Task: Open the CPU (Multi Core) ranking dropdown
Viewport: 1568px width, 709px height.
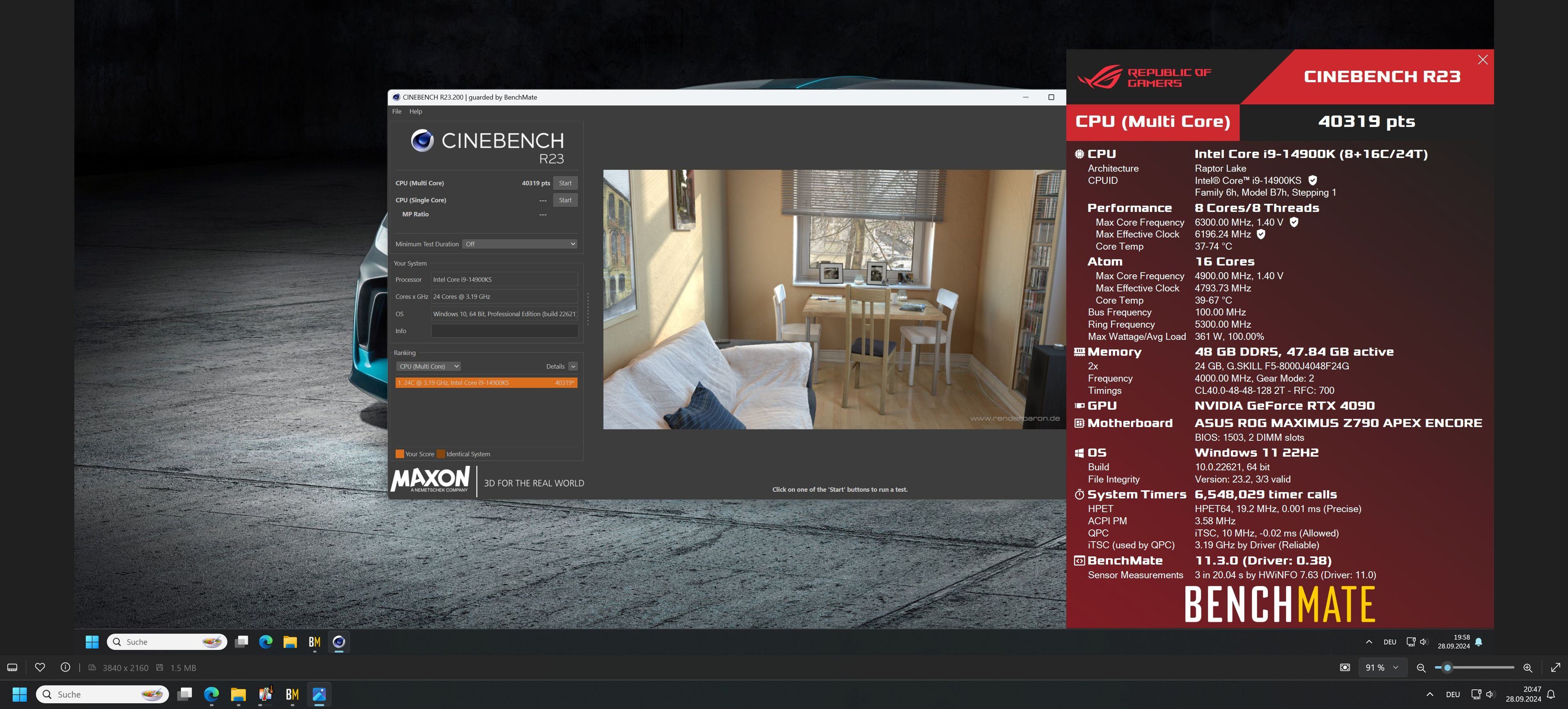Action: [x=428, y=367]
